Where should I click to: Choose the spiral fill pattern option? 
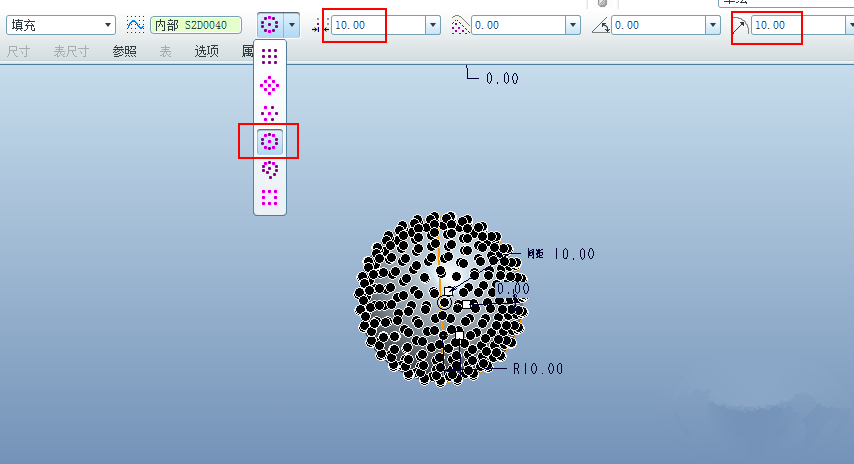[270, 169]
